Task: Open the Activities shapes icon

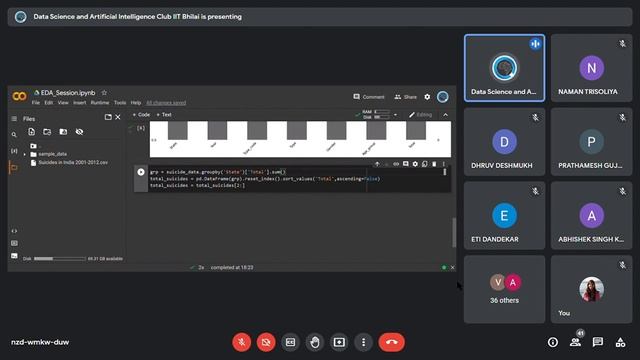Action: point(620,342)
